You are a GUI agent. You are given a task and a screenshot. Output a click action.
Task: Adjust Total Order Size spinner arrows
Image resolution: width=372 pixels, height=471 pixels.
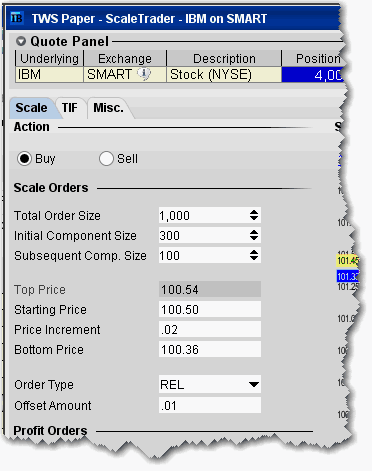coord(254,215)
